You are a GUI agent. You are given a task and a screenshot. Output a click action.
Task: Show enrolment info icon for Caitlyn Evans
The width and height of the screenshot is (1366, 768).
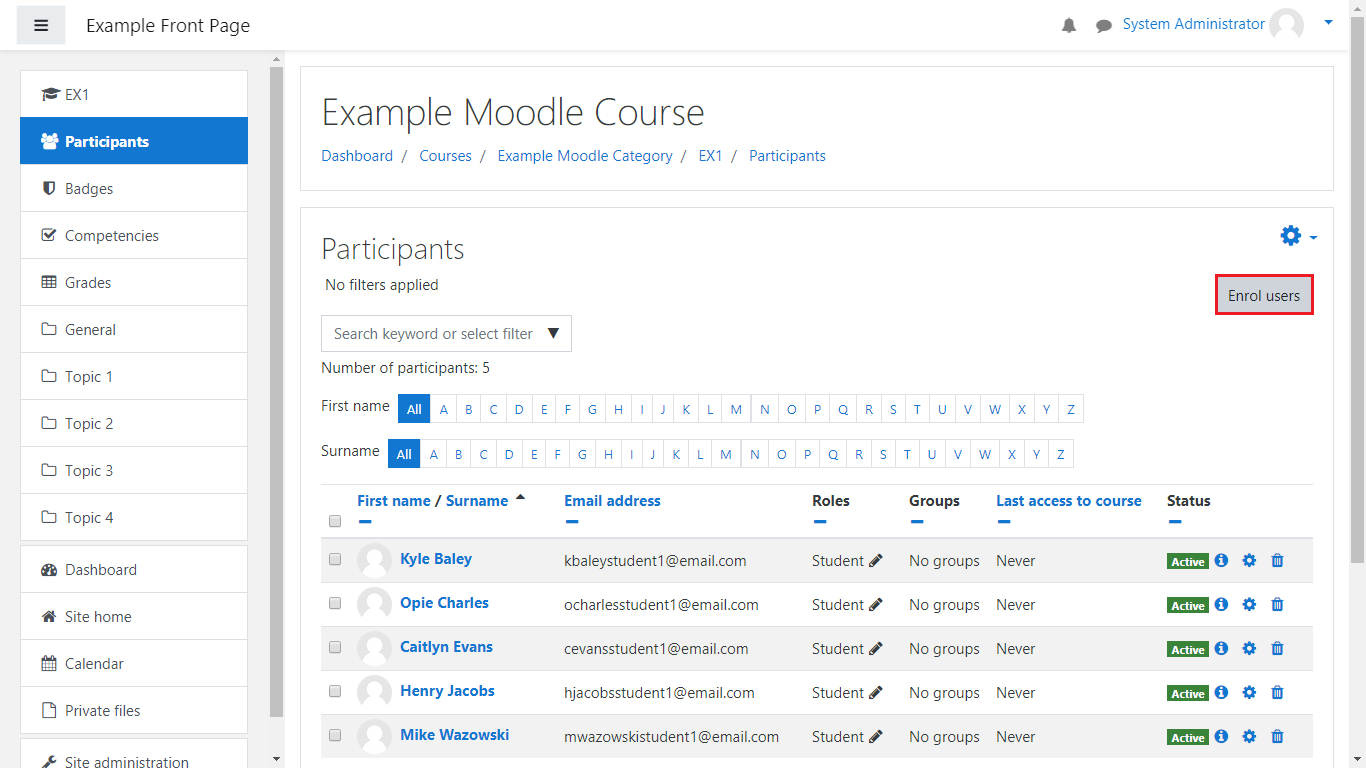click(1221, 649)
